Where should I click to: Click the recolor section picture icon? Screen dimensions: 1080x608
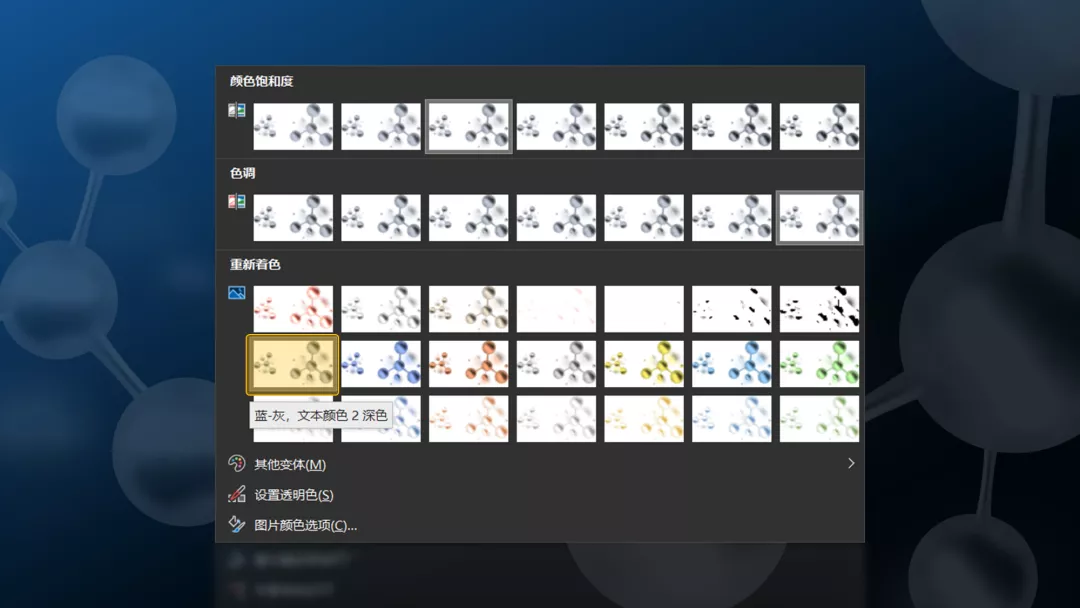pos(237,293)
